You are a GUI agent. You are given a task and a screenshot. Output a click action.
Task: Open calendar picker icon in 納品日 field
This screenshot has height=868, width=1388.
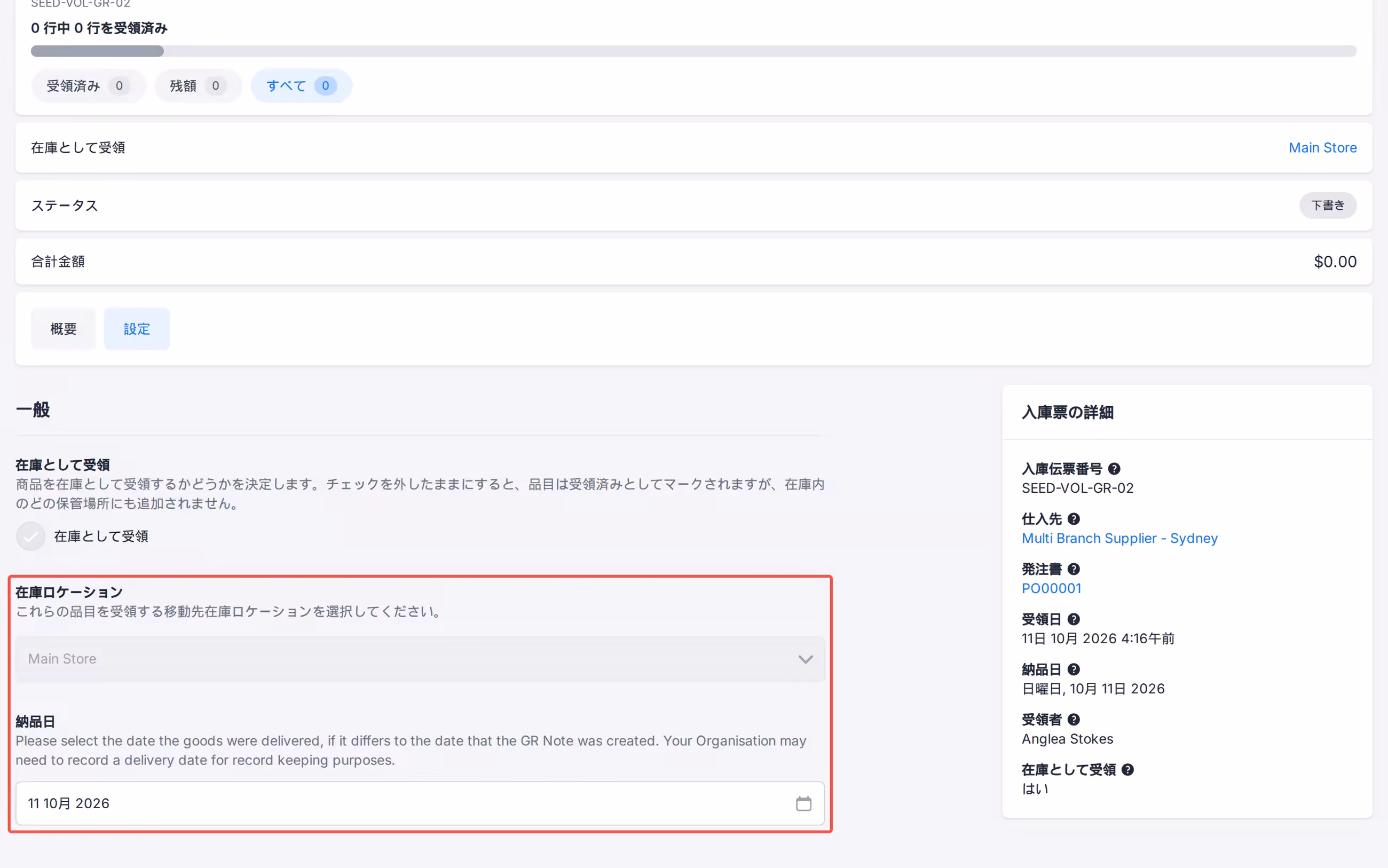803,803
